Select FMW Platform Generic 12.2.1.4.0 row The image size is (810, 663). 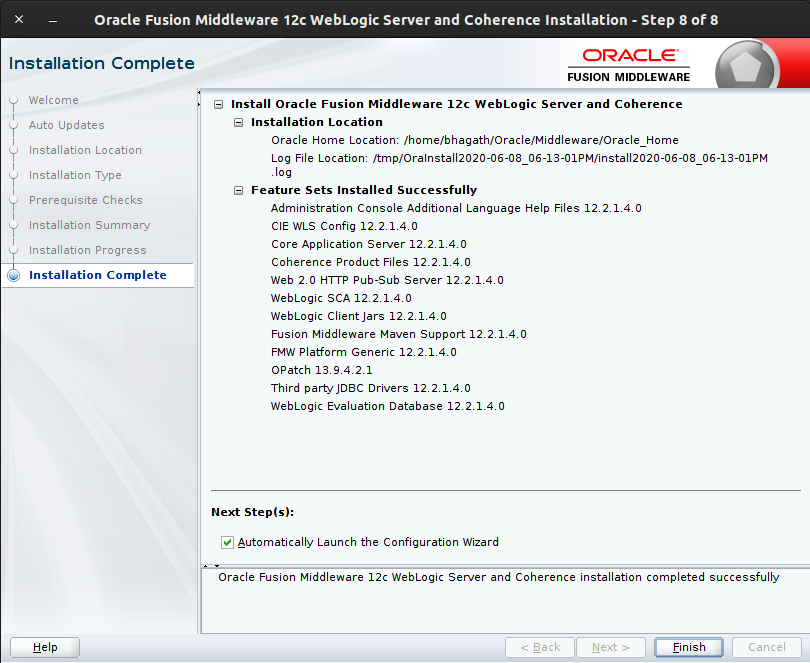[x=364, y=352]
